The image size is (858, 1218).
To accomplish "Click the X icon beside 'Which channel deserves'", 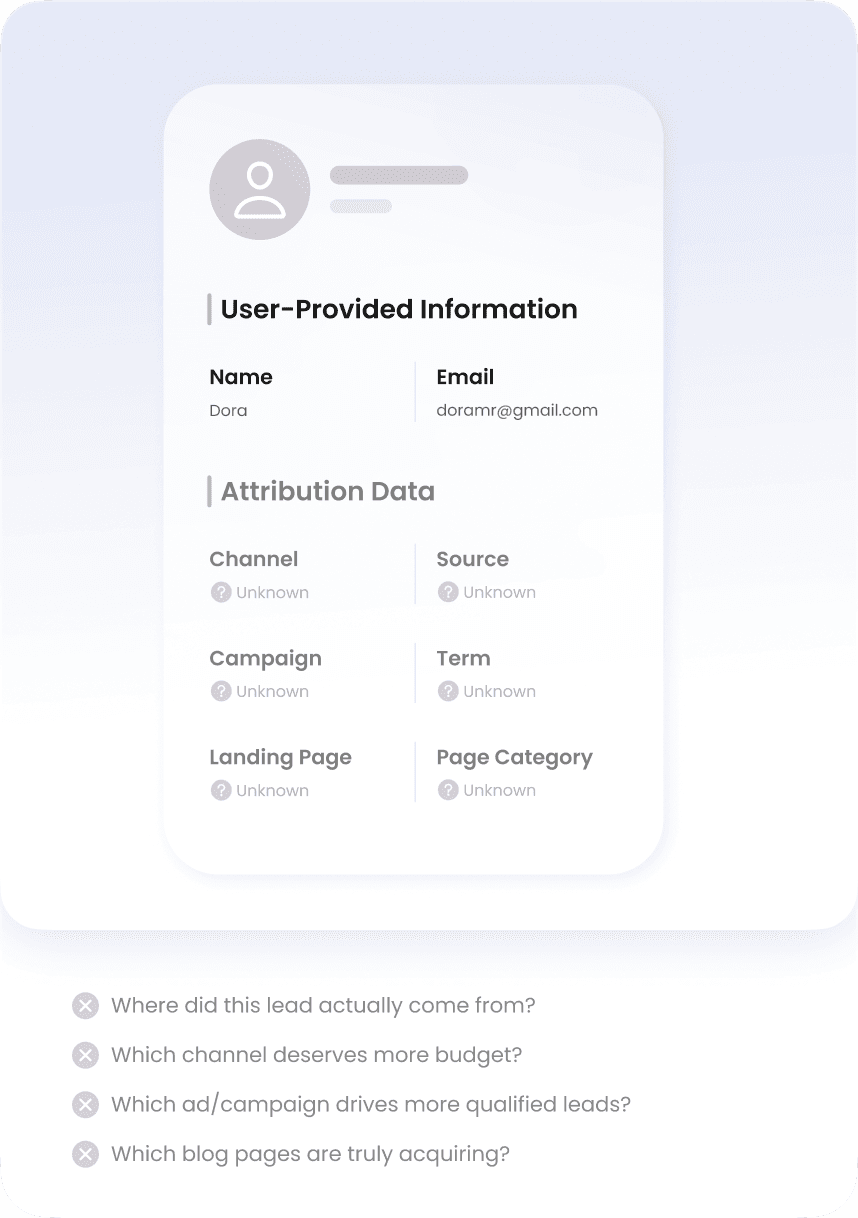I will [86, 1055].
